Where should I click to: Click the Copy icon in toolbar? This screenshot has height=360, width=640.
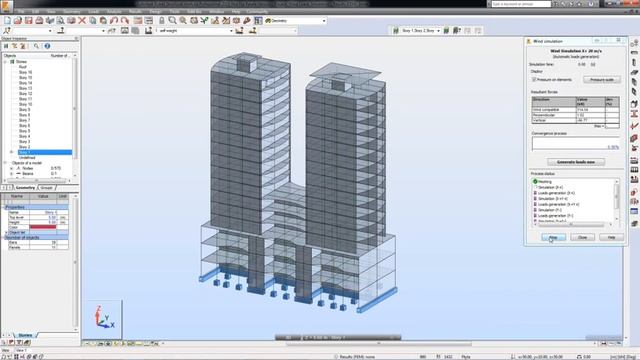[93, 20]
